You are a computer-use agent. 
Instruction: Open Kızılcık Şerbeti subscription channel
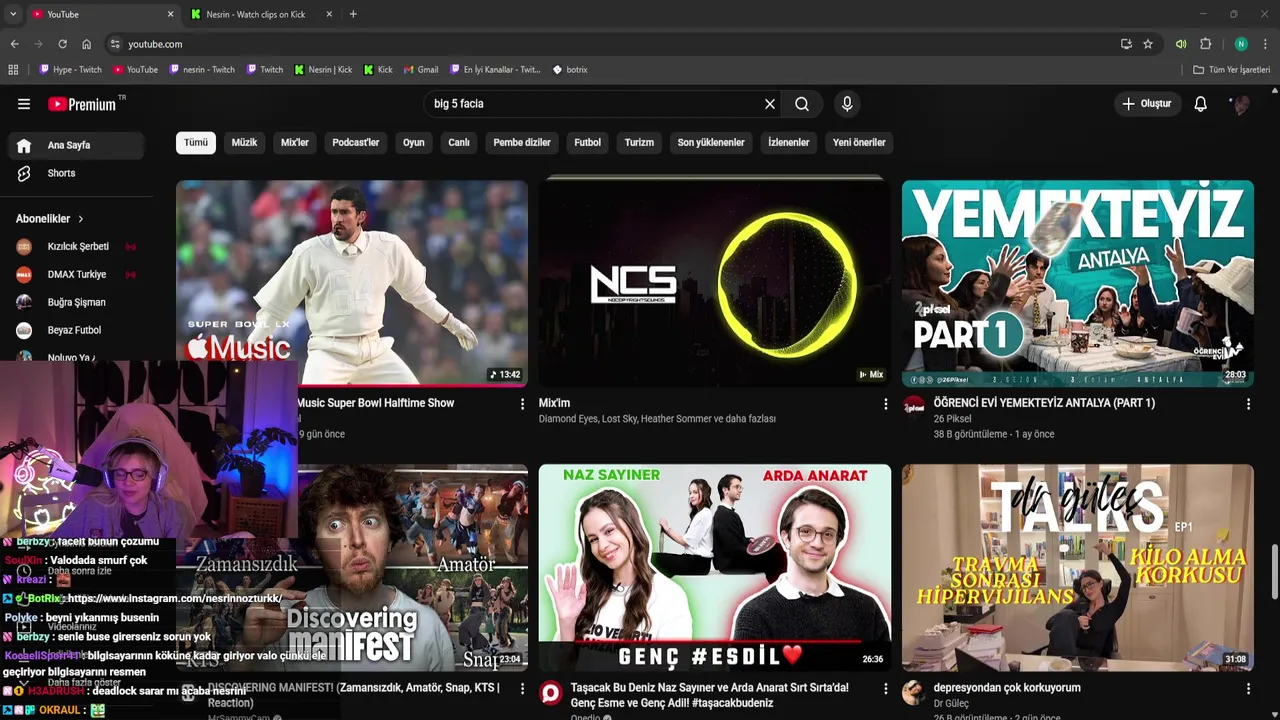pyautogui.click(x=77, y=246)
